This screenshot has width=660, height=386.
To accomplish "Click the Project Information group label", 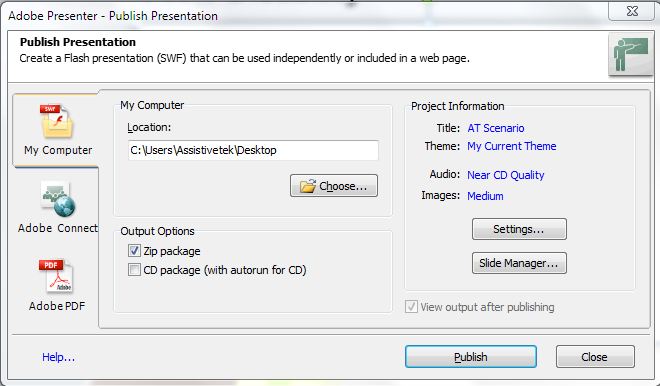I will (x=458, y=106).
